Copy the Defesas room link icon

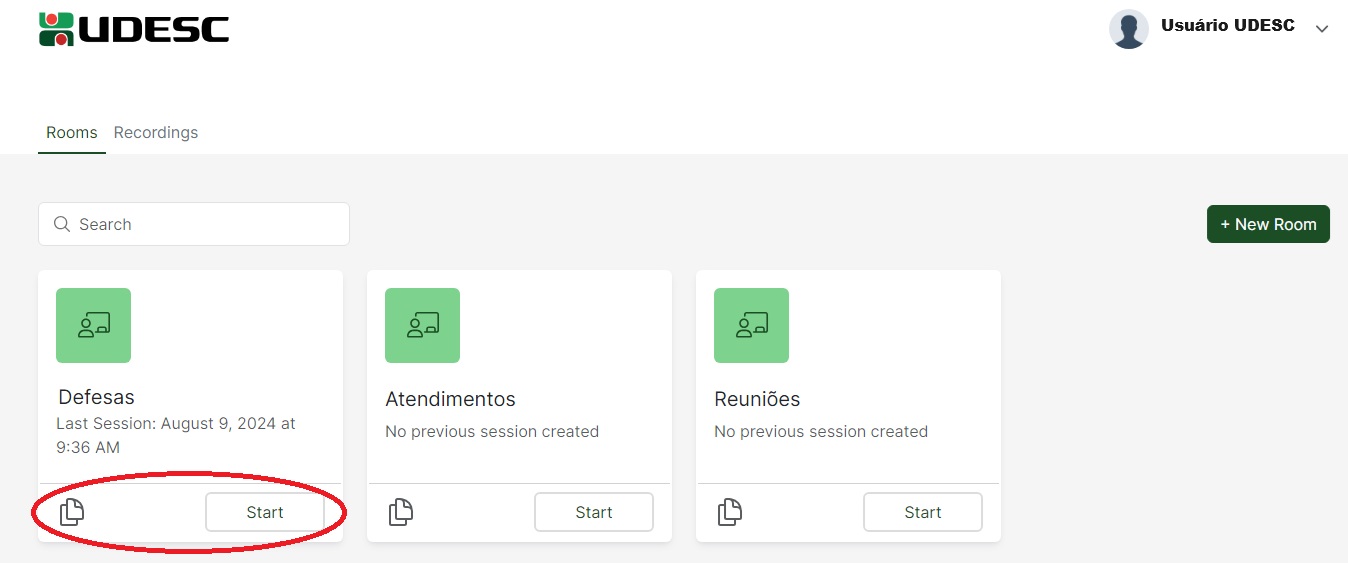pos(72,512)
